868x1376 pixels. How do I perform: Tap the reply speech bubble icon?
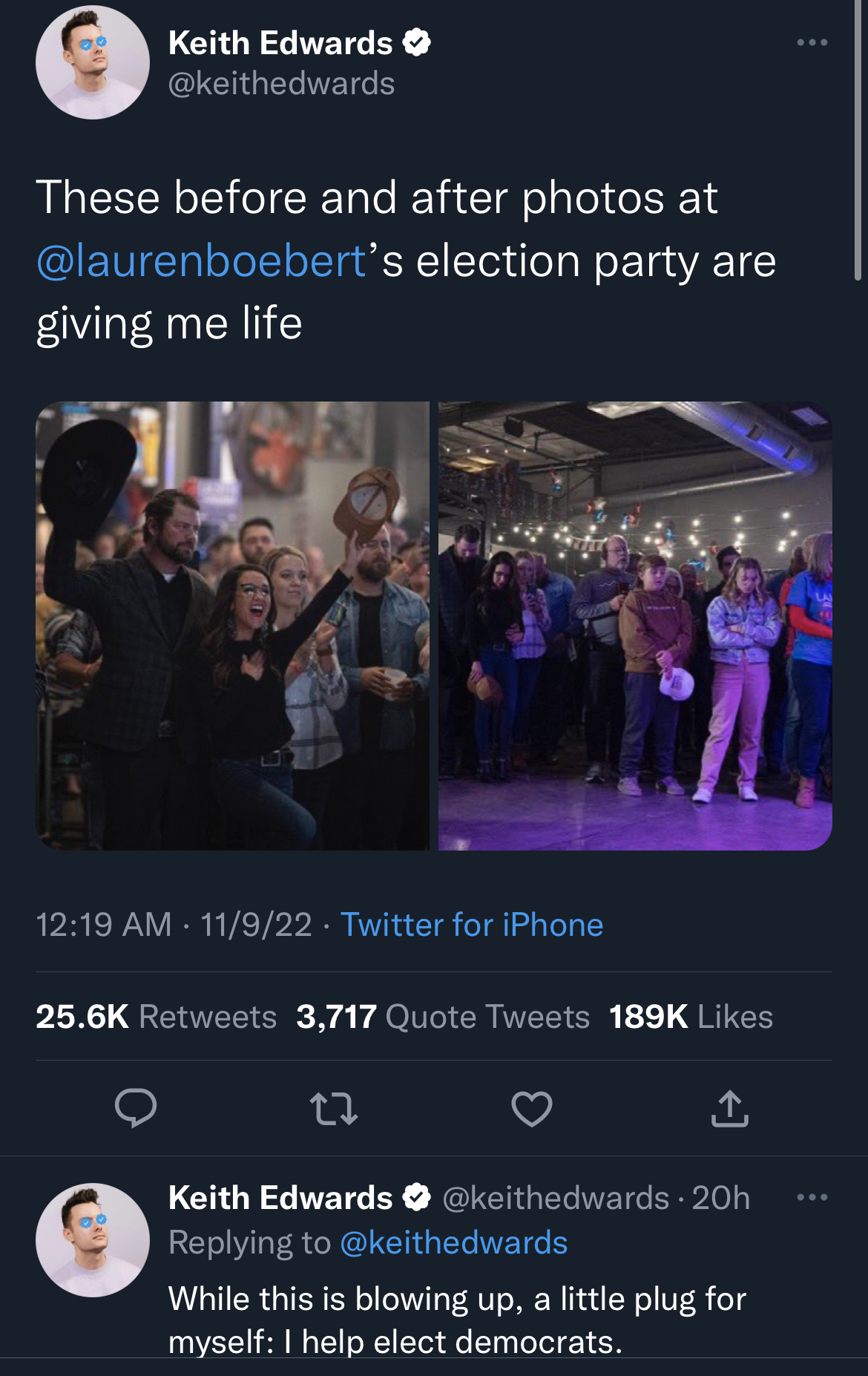click(x=136, y=1108)
